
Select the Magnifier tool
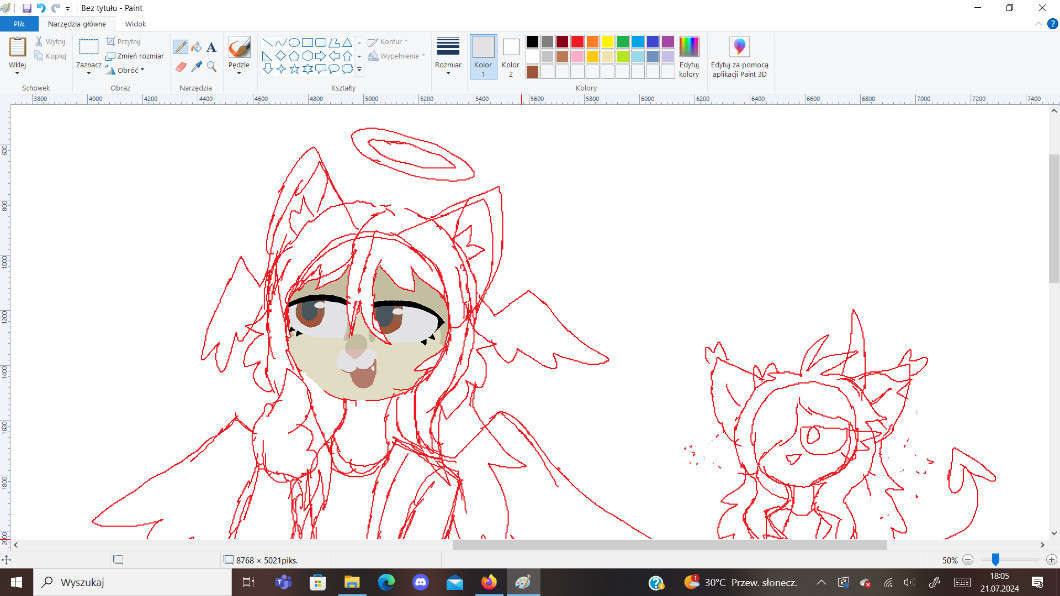click(211, 67)
